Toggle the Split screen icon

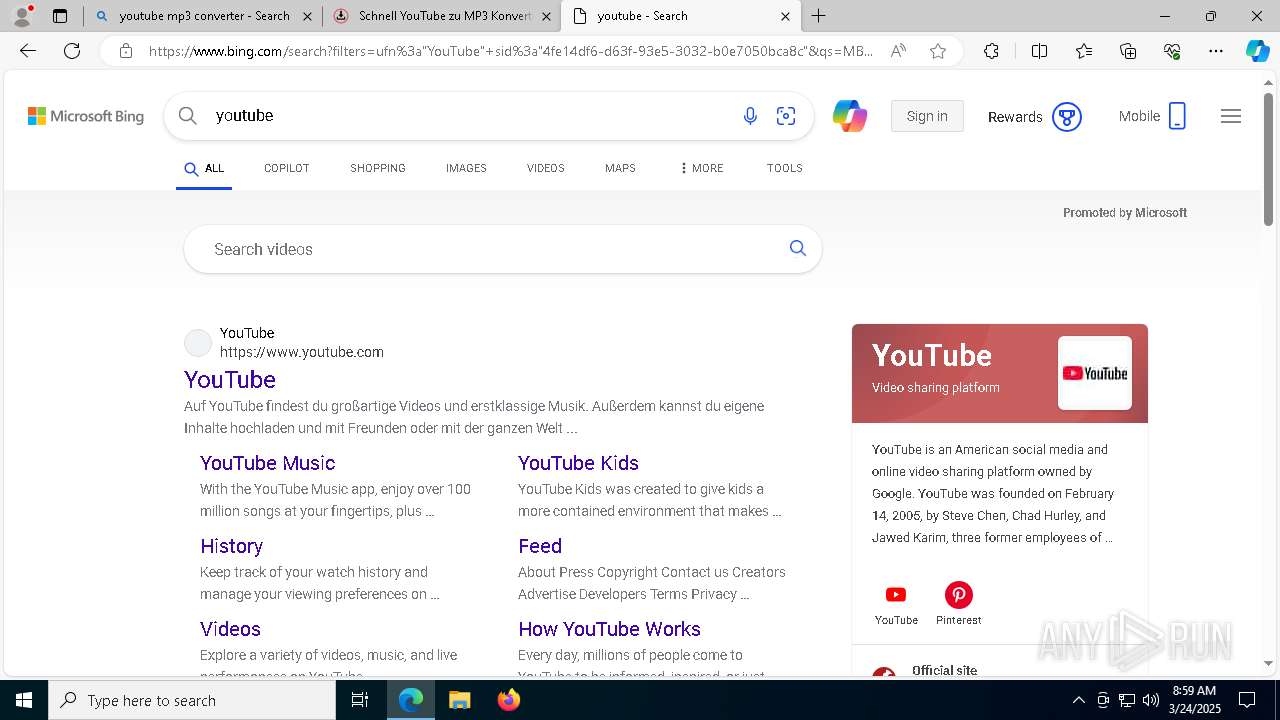[x=1039, y=51]
